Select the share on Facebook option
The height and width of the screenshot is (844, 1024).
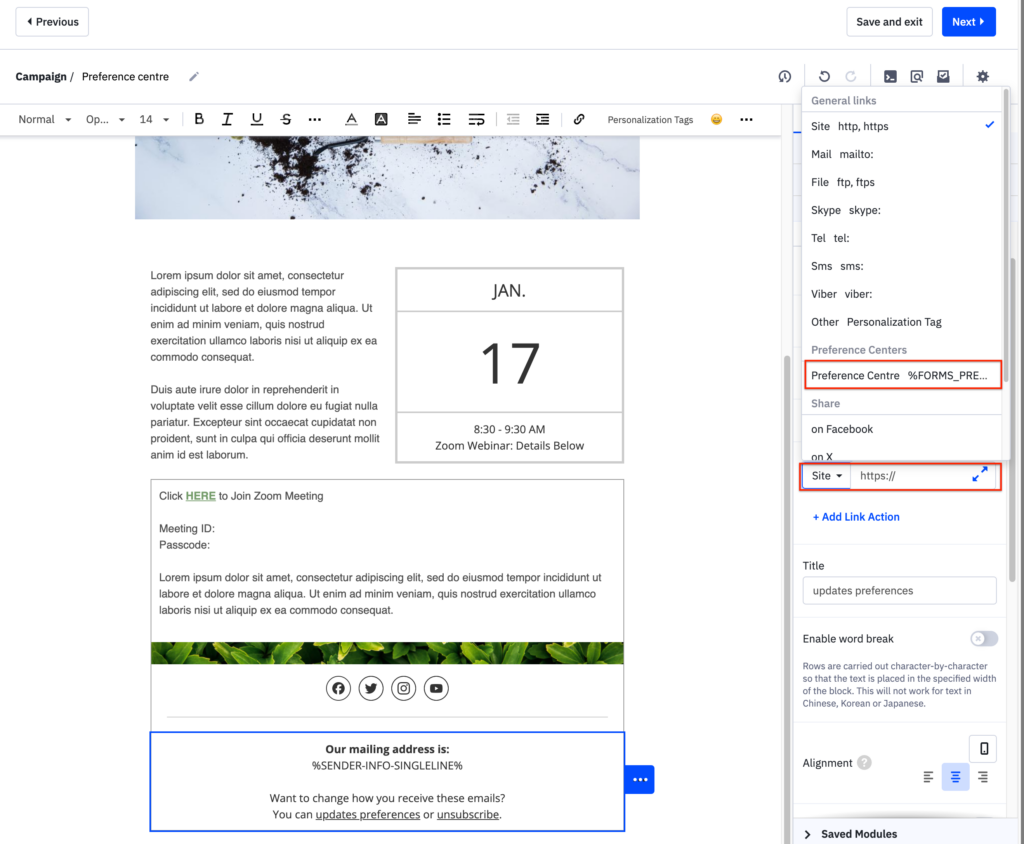click(901, 429)
